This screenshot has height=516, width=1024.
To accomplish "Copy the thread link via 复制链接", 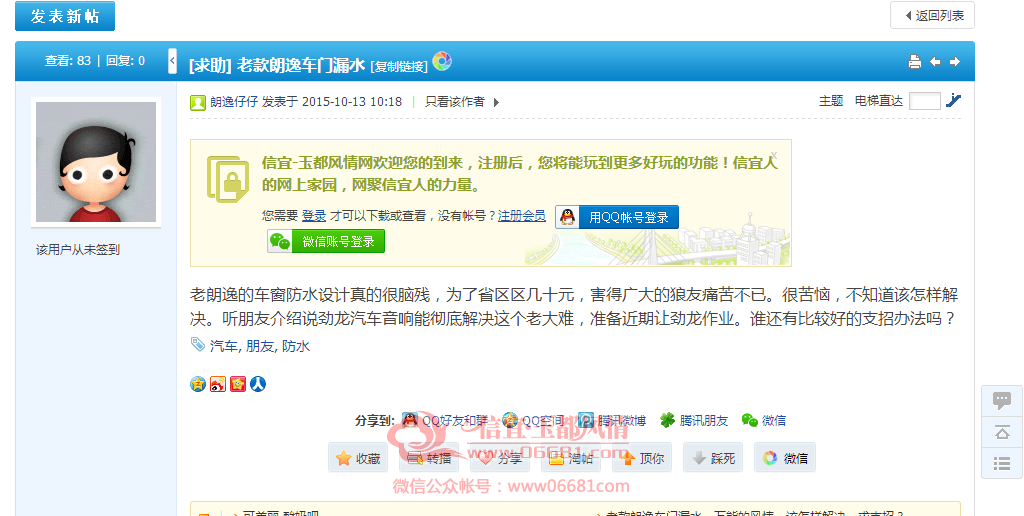I will (399, 66).
